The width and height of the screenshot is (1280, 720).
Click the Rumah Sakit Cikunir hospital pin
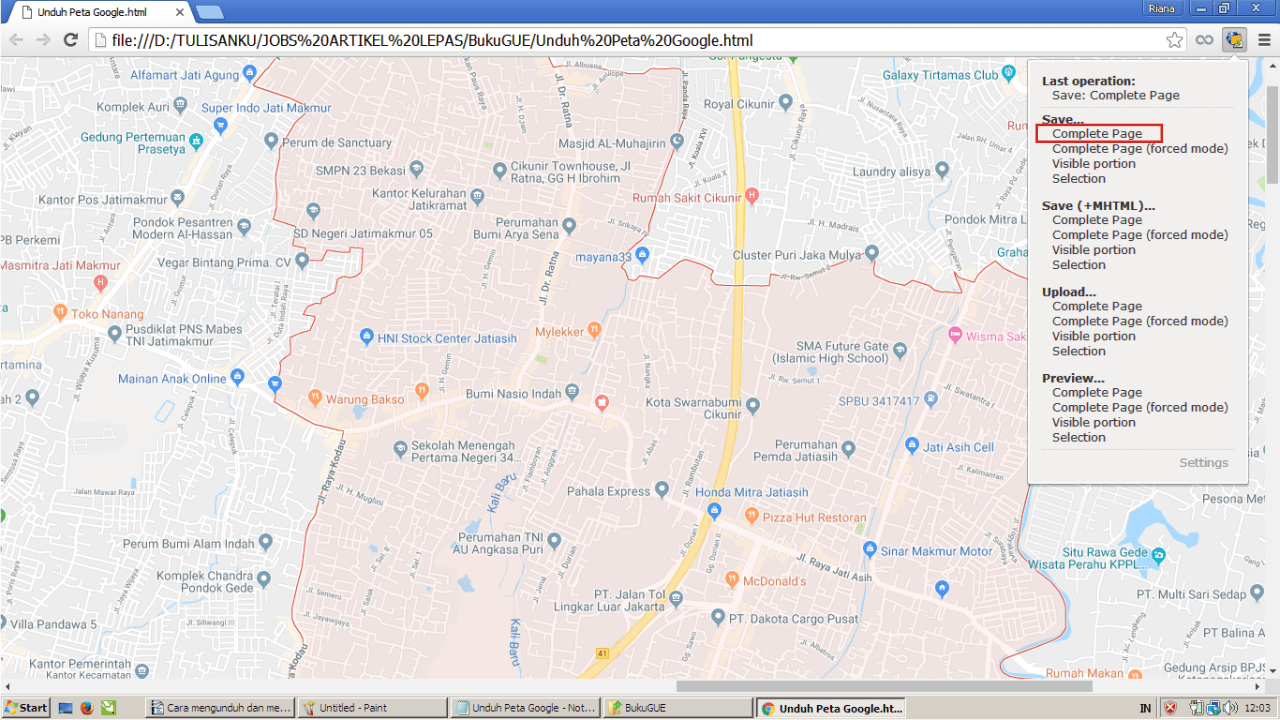coord(753,196)
